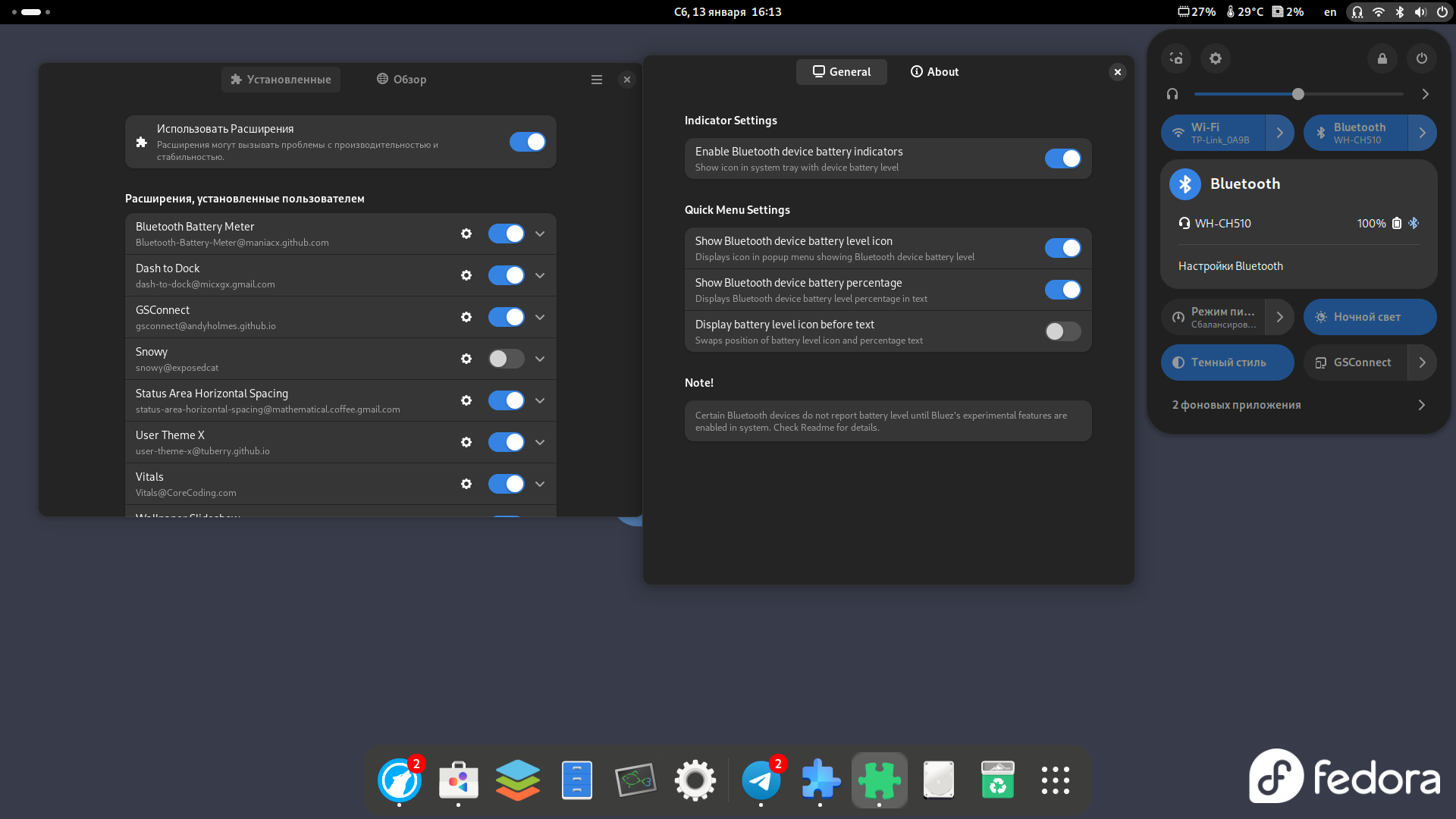1456x819 pixels.
Task: Toggle the Ночной свет button
Action: click(1370, 317)
